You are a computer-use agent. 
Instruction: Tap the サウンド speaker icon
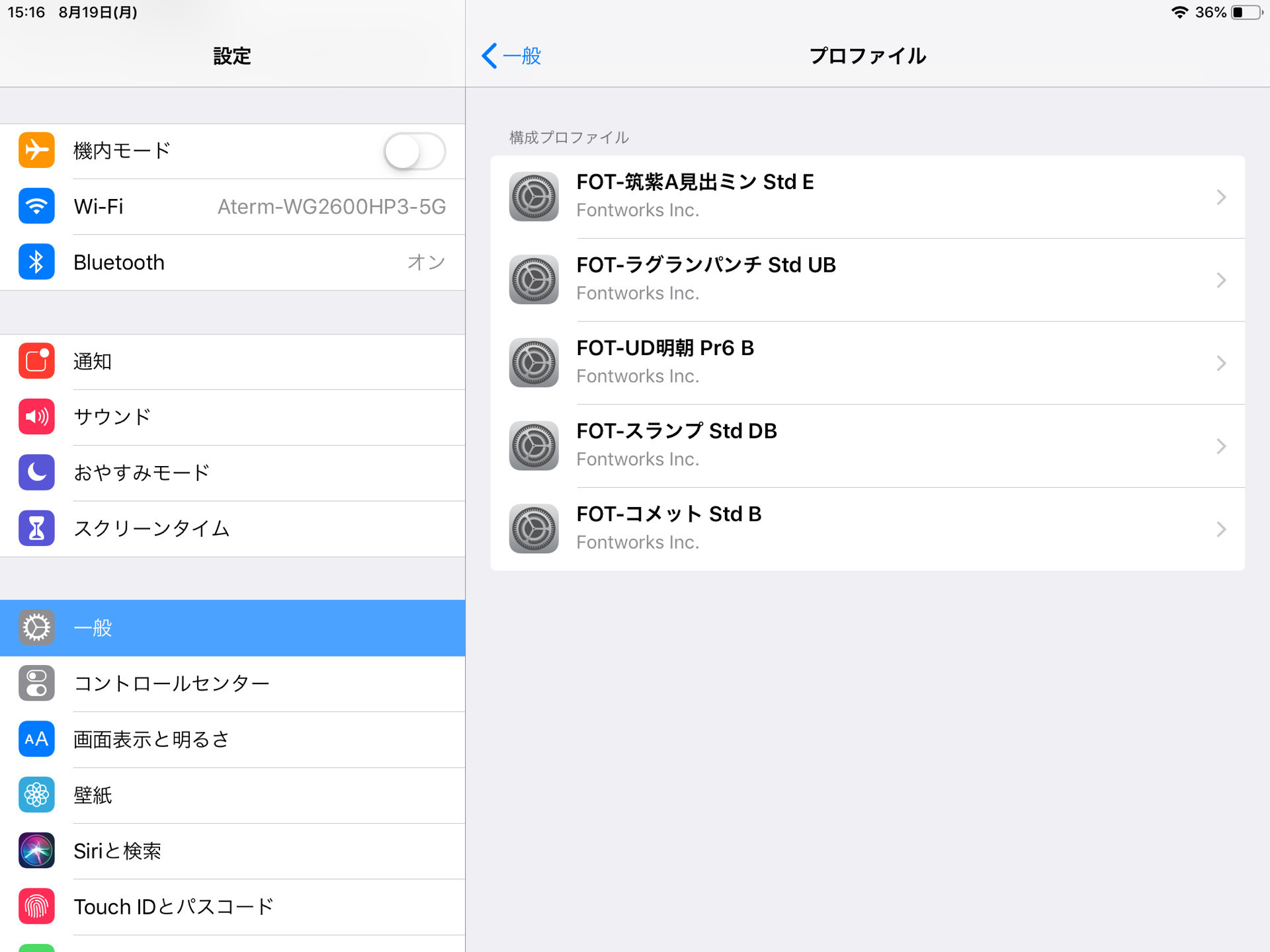tap(36, 416)
